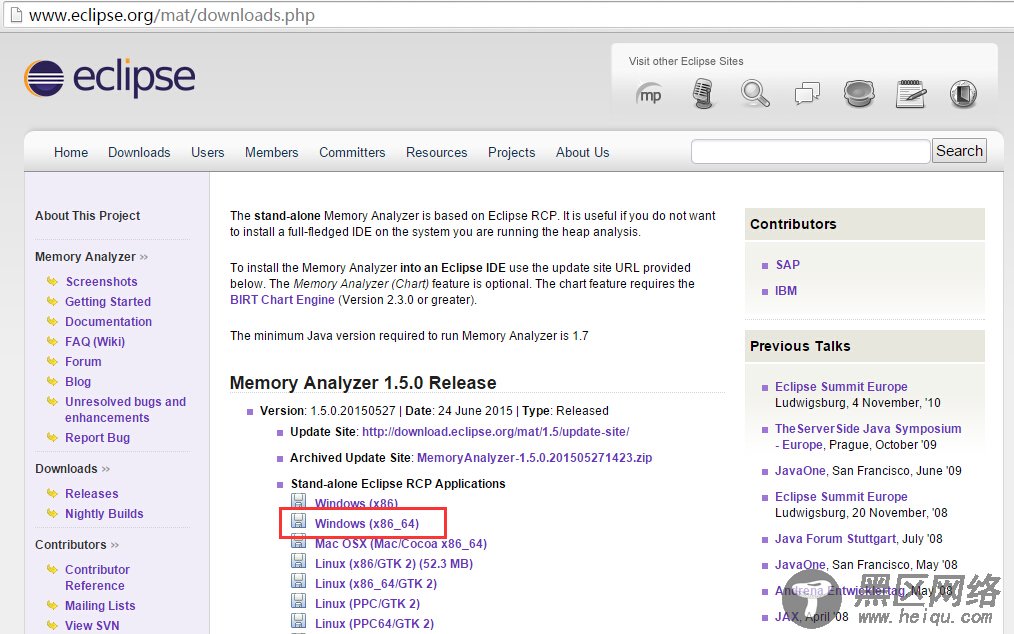1014x634 pixels.
Task: Focus the site search text field
Action: point(810,151)
